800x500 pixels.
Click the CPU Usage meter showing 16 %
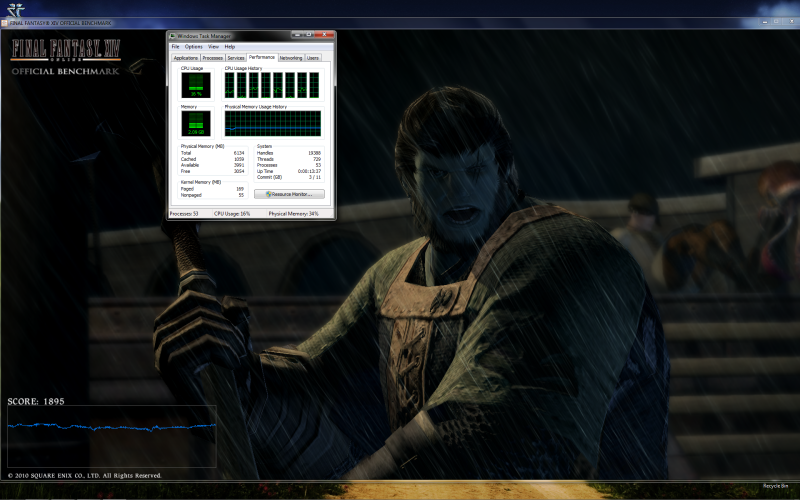196,85
